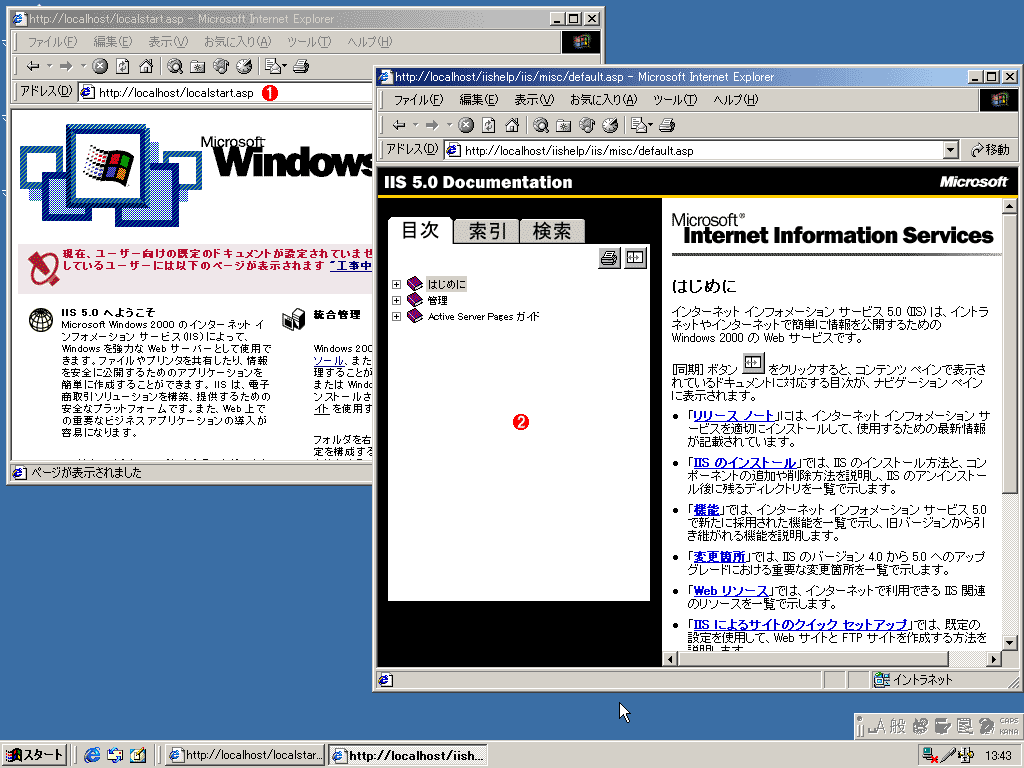Open ツール(T) menu in IIS help window
The height and width of the screenshot is (768, 1024).
[x=675, y=100]
